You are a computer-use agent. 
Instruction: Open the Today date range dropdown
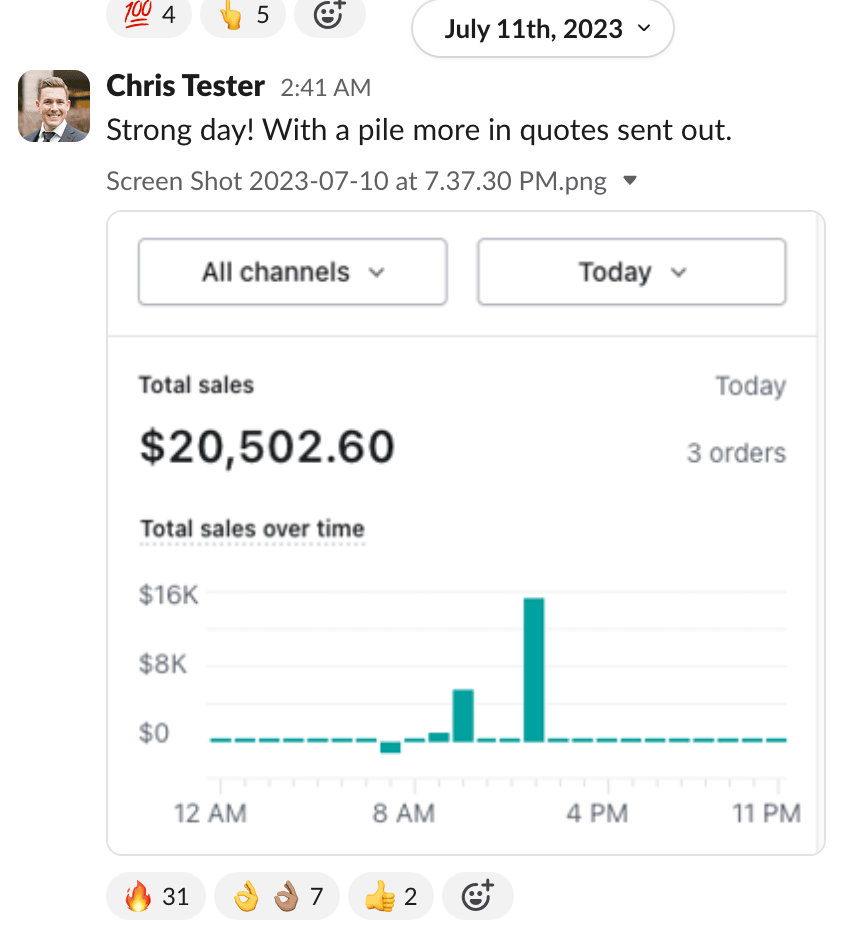[631, 272]
